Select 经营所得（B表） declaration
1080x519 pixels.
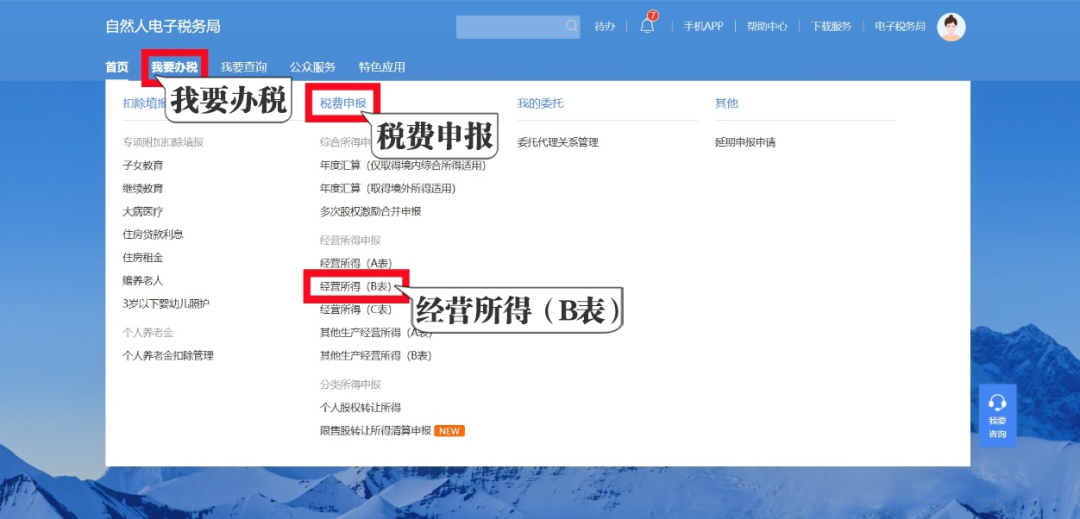355,286
